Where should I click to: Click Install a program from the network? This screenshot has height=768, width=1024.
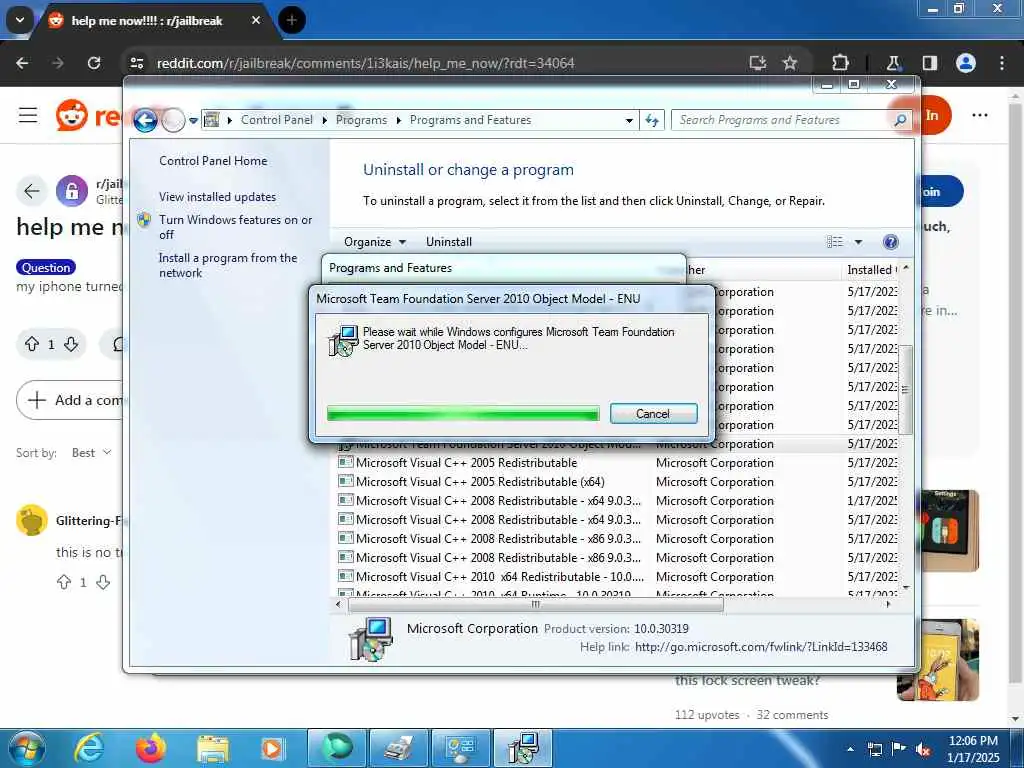tap(227, 265)
